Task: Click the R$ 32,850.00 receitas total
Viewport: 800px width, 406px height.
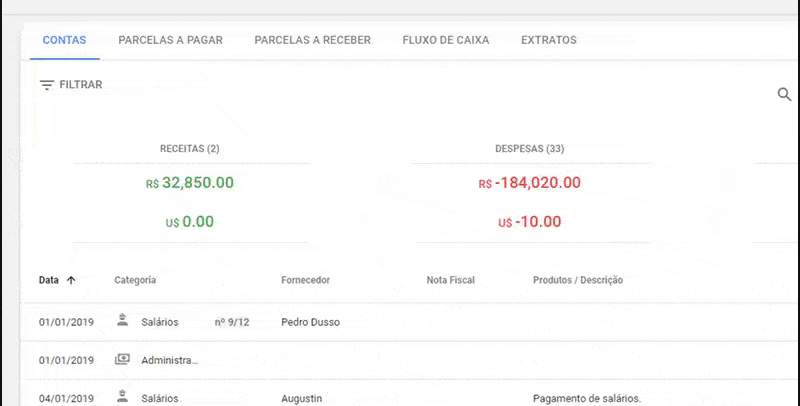Action: pos(190,183)
